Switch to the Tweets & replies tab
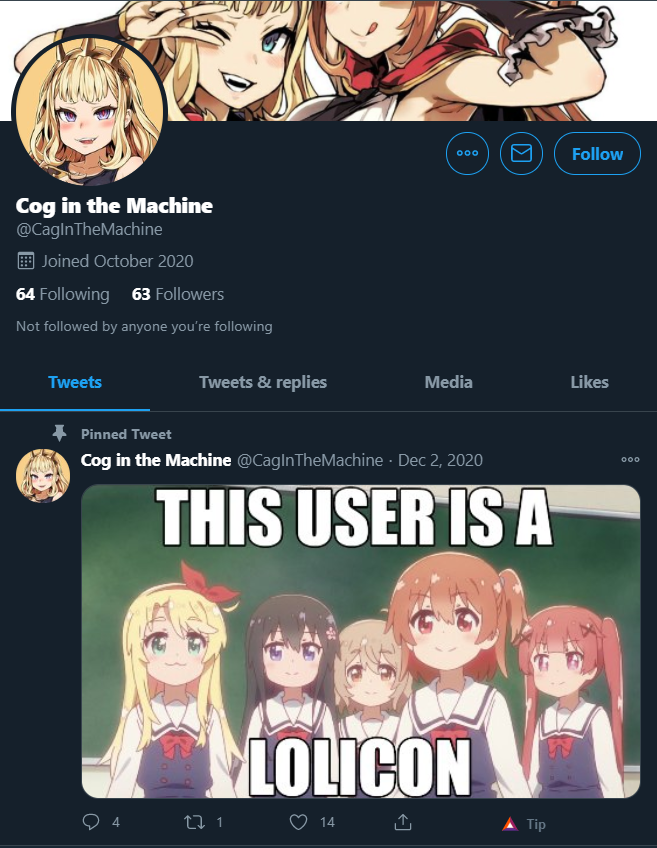 click(263, 382)
